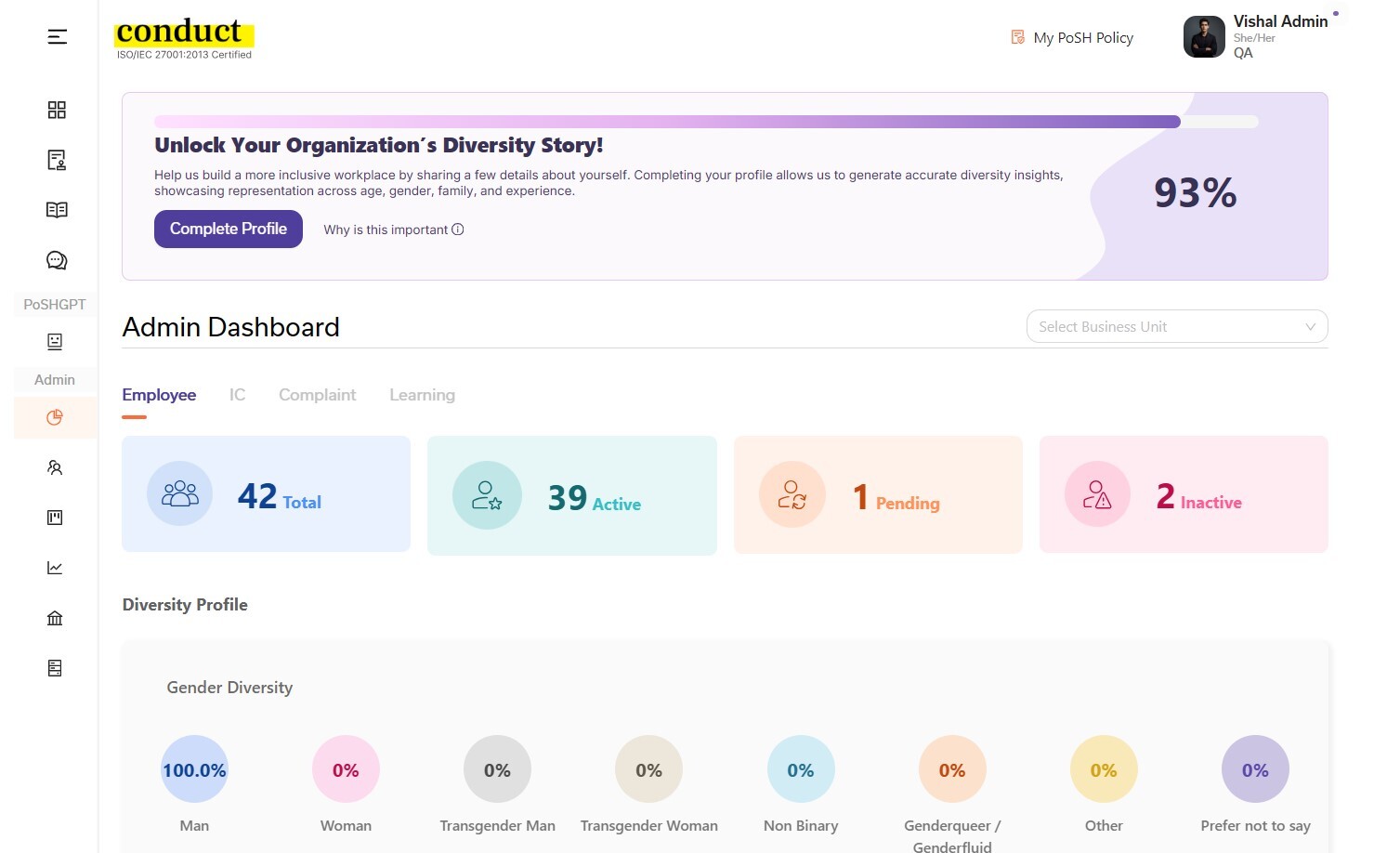Select the employee document icon in sidebar
Viewport: 1400px width, 853px height.
pyautogui.click(x=56, y=160)
